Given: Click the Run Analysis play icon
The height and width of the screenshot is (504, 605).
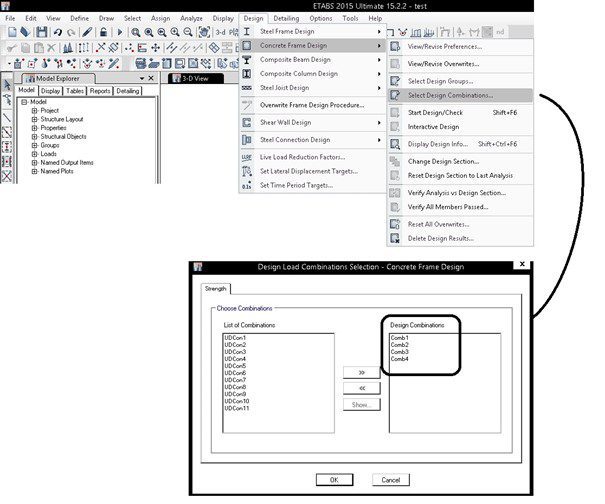Looking at the screenshot, I should click(x=120, y=32).
